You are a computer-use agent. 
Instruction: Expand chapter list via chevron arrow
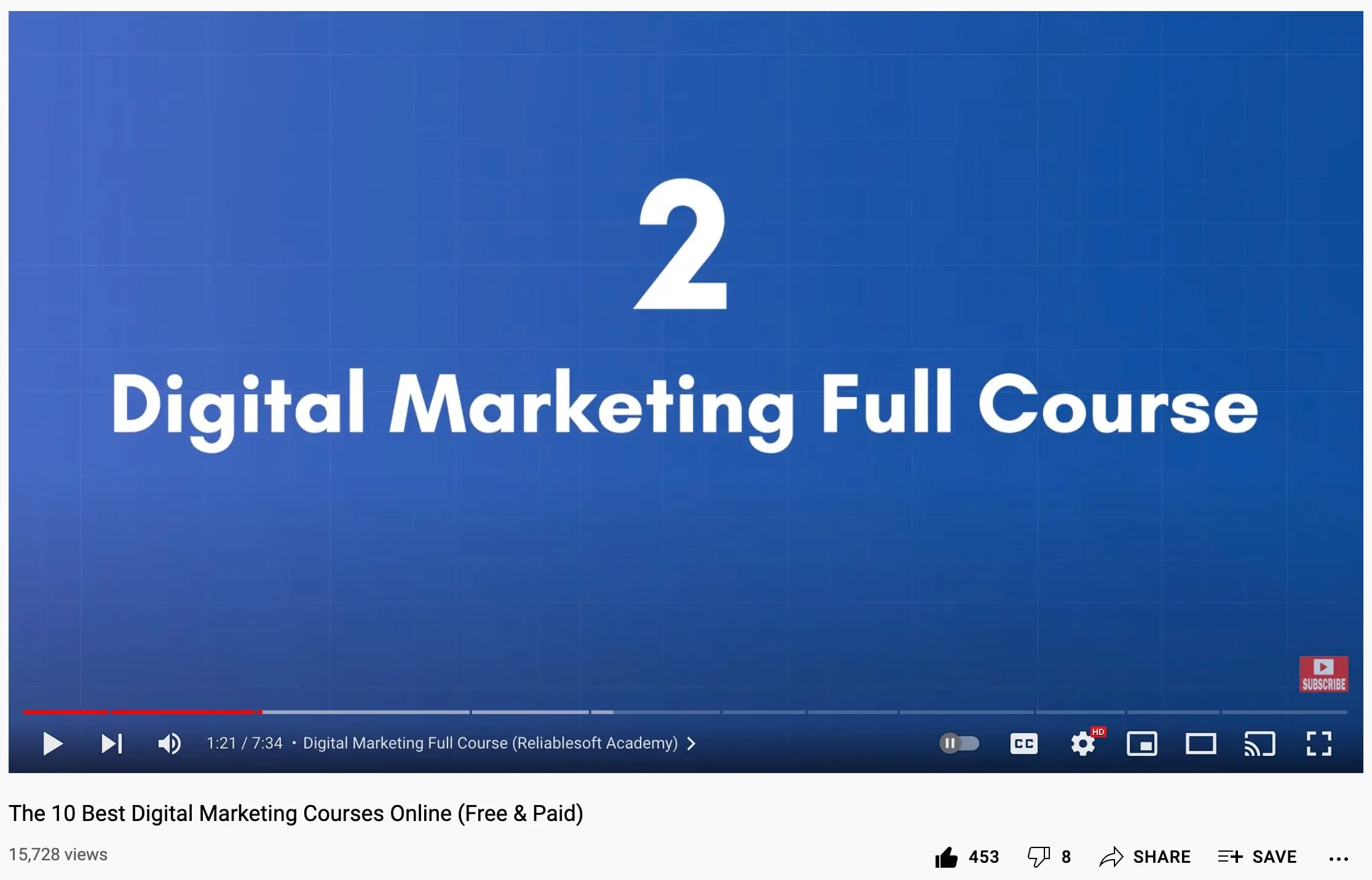(692, 744)
